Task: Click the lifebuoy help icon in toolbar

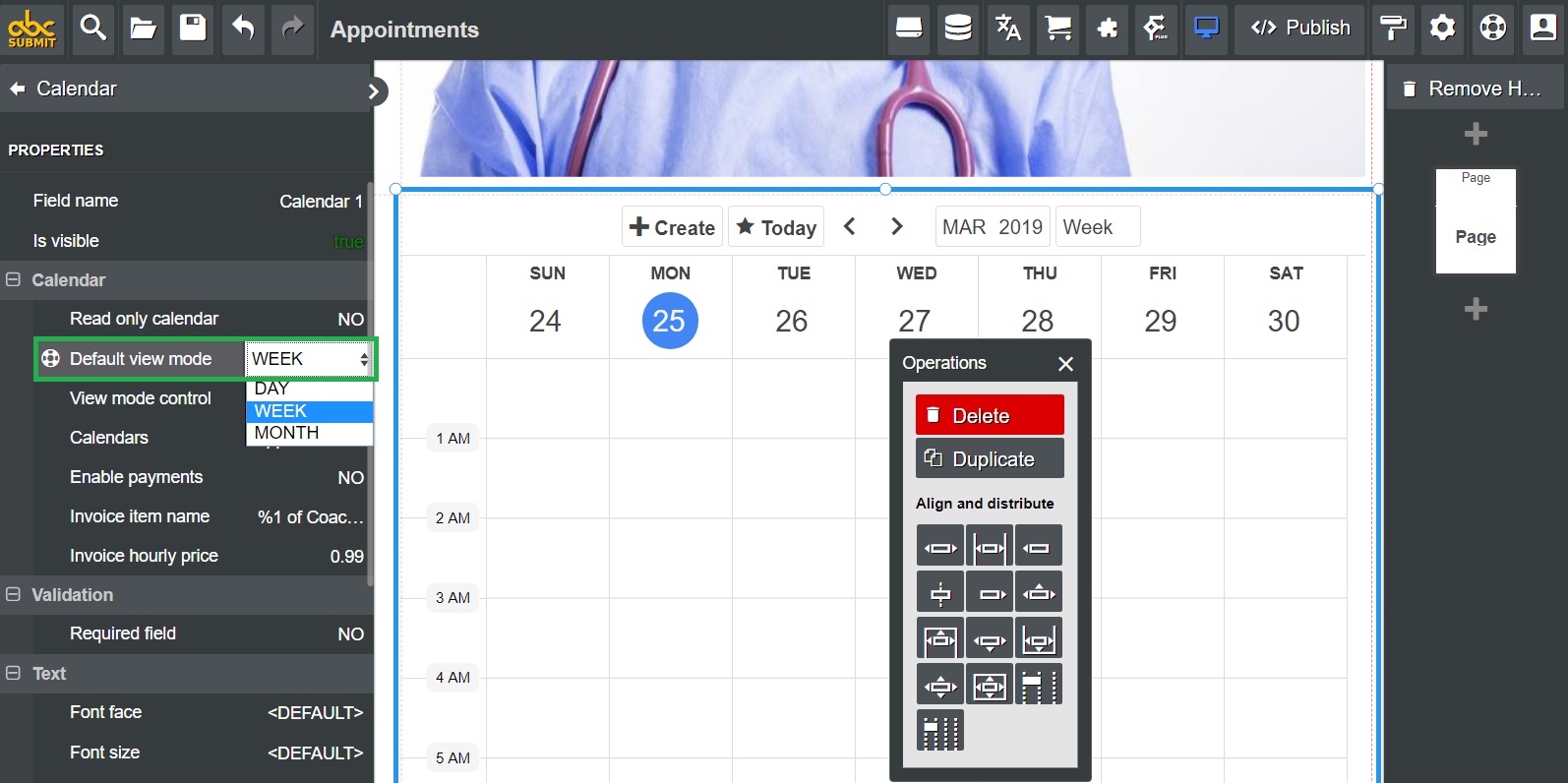Action: pyautogui.click(x=1492, y=29)
